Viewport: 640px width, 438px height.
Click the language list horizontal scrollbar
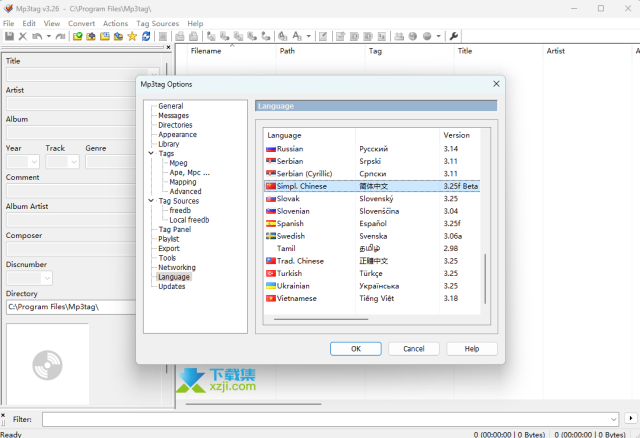[321, 319]
